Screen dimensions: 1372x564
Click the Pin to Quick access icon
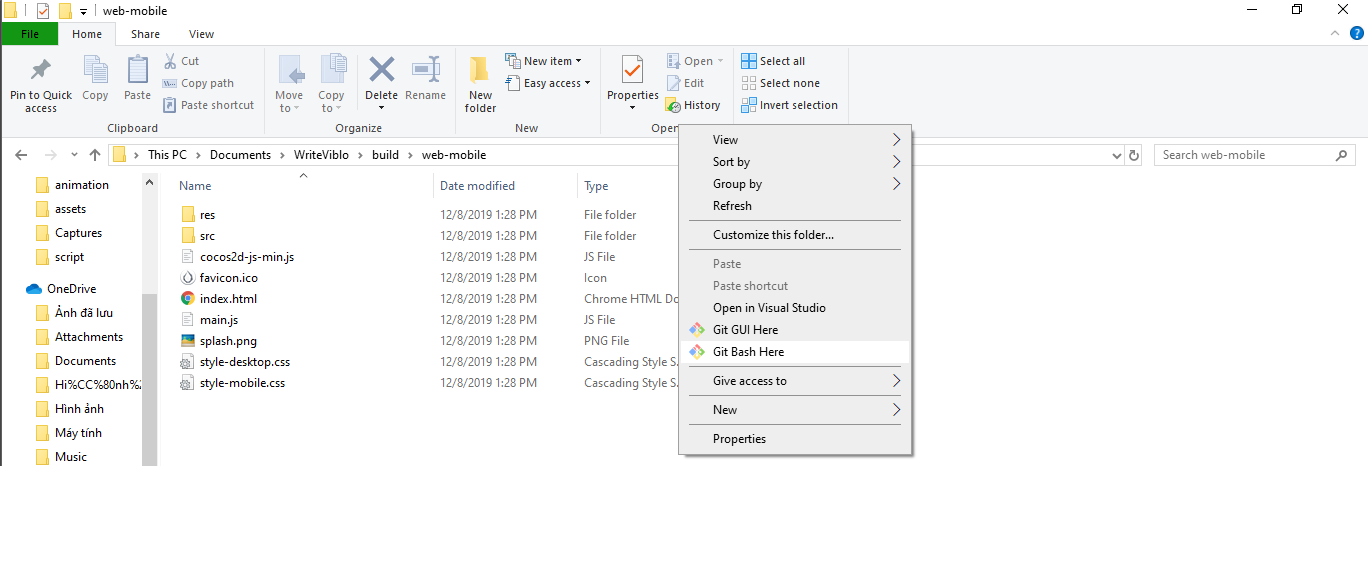pos(41,70)
